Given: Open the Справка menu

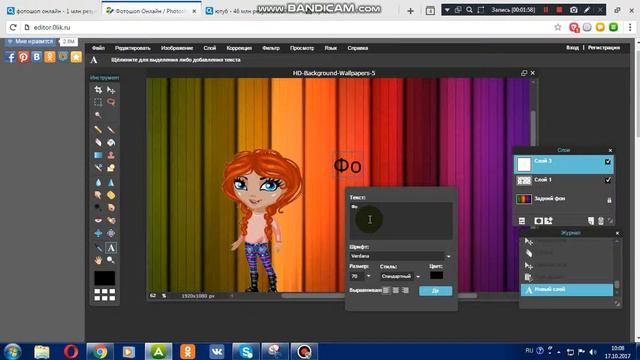Looking at the screenshot, I should pos(358,48).
